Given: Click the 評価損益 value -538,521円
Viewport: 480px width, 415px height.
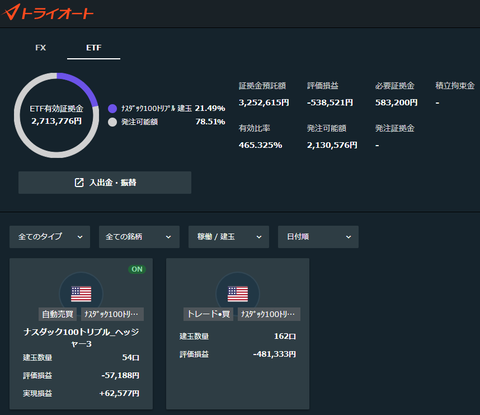Looking at the screenshot, I should tap(330, 102).
